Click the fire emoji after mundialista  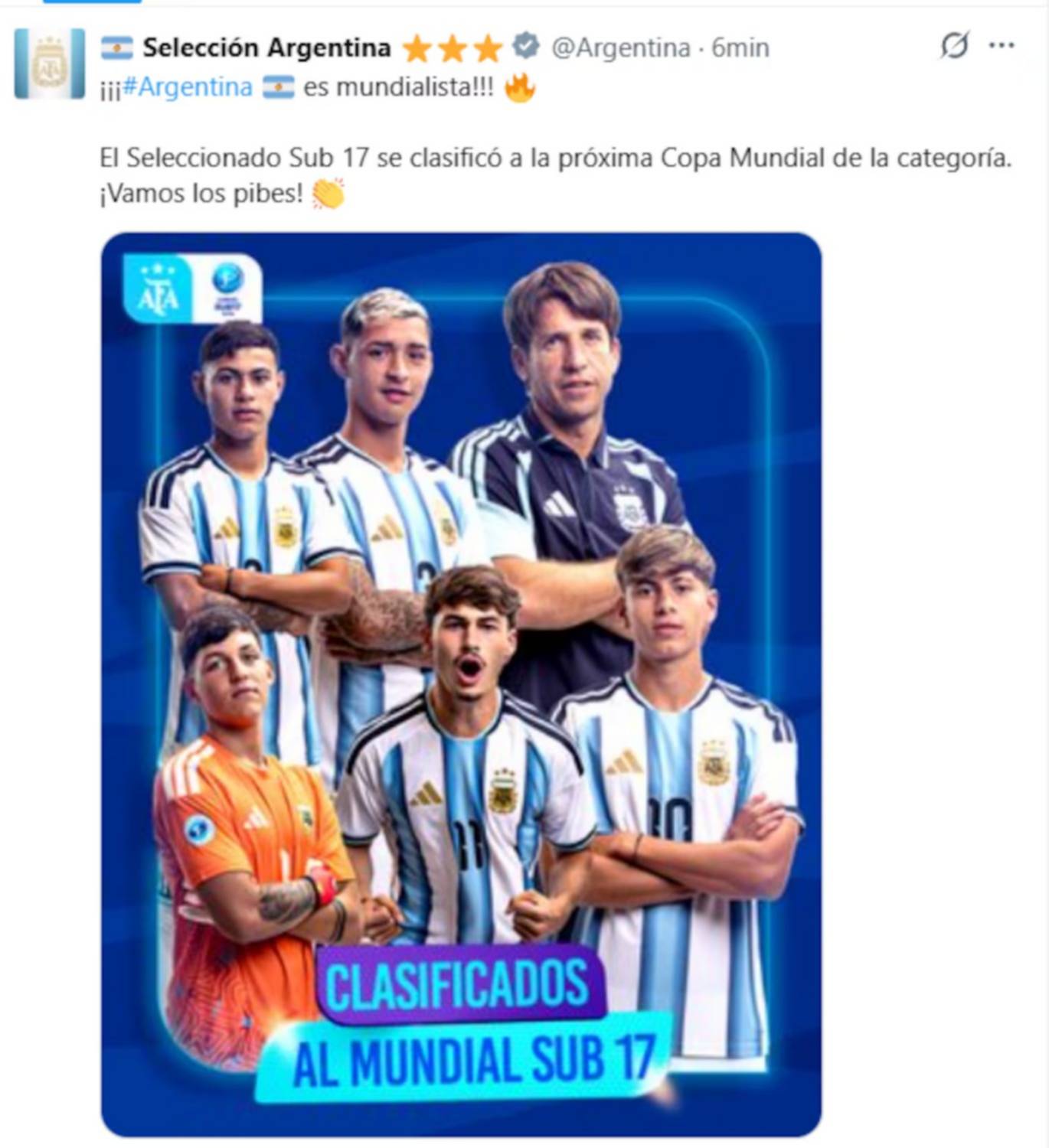520,87
